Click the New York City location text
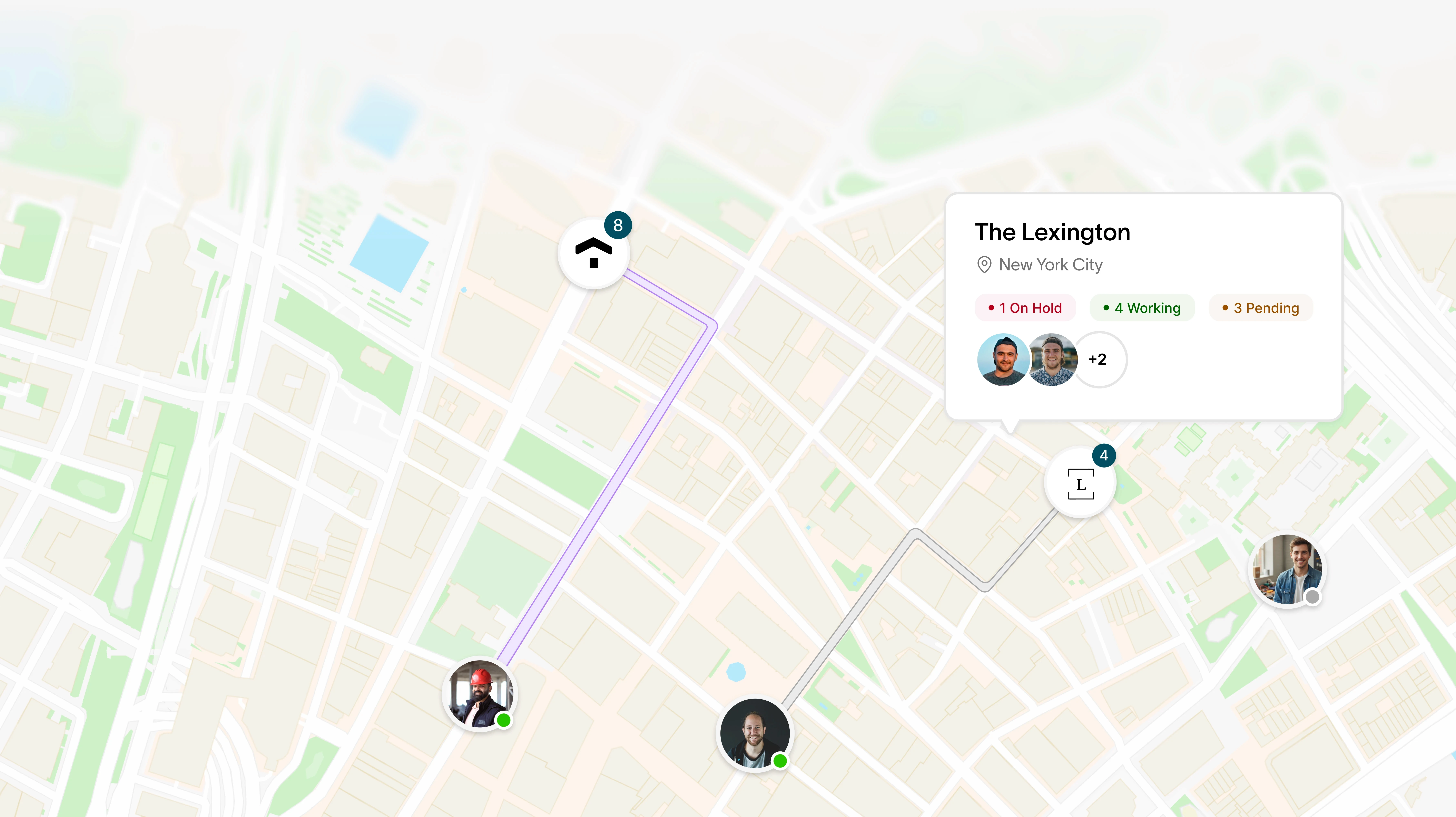The width and height of the screenshot is (1456, 817). pos(1051,265)
